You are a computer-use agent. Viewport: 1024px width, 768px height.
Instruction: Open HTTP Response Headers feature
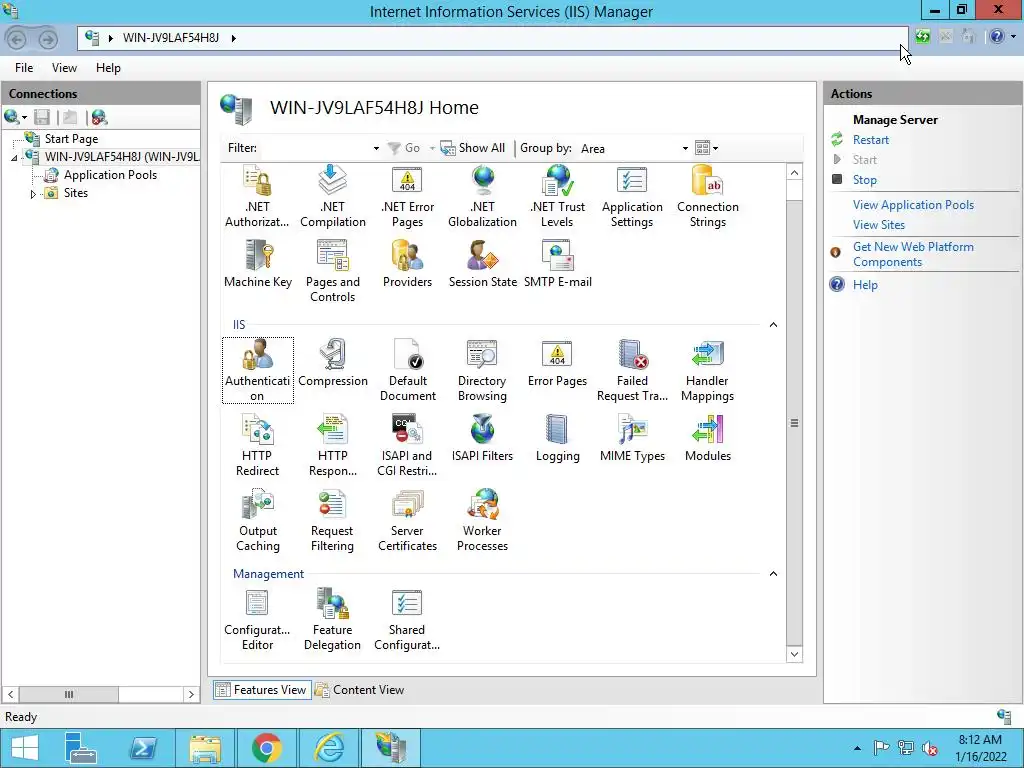[x=332, y=445]
